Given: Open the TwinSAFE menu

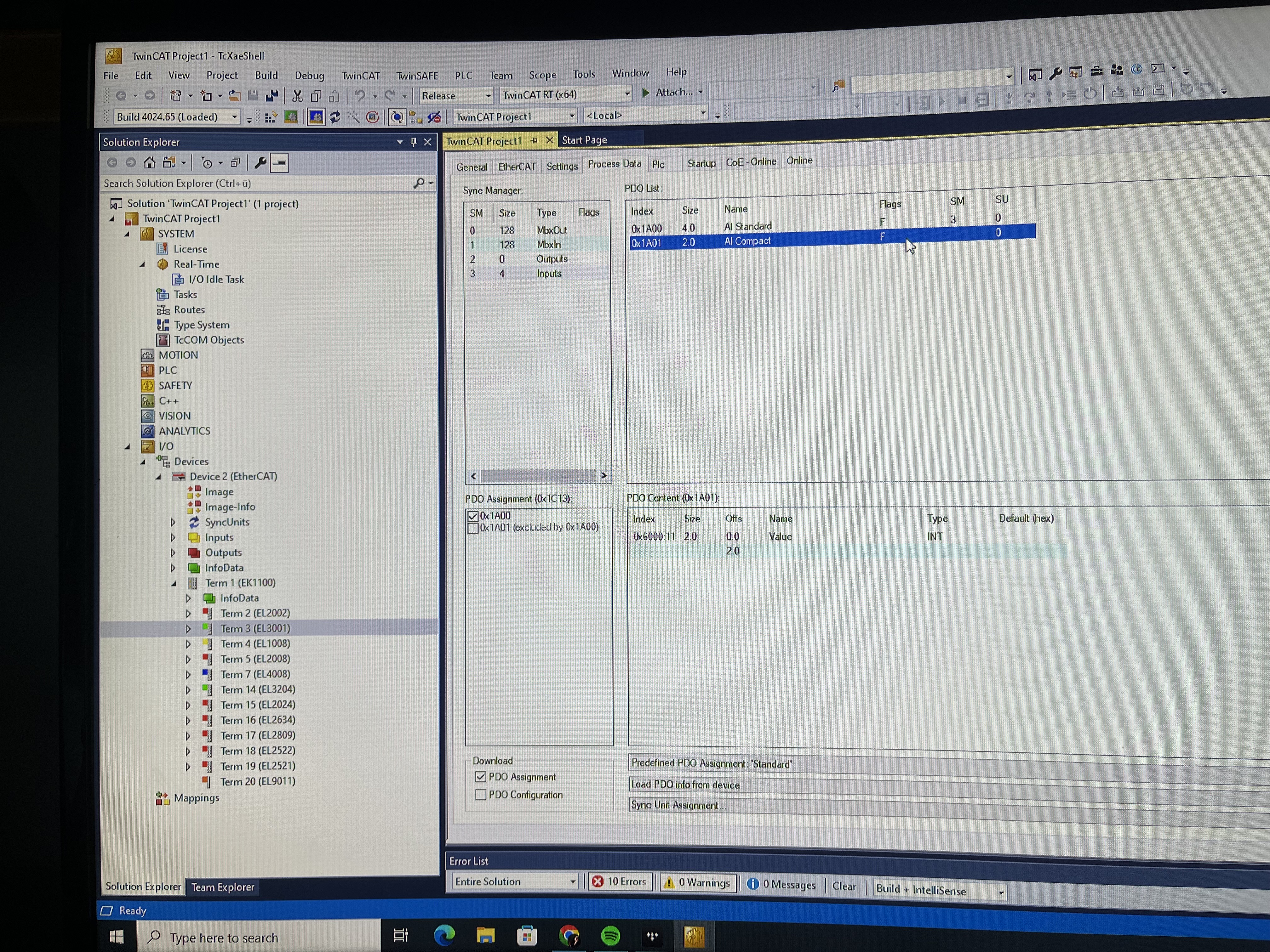Looking at the screenshot, I should (x=417, y=76).
